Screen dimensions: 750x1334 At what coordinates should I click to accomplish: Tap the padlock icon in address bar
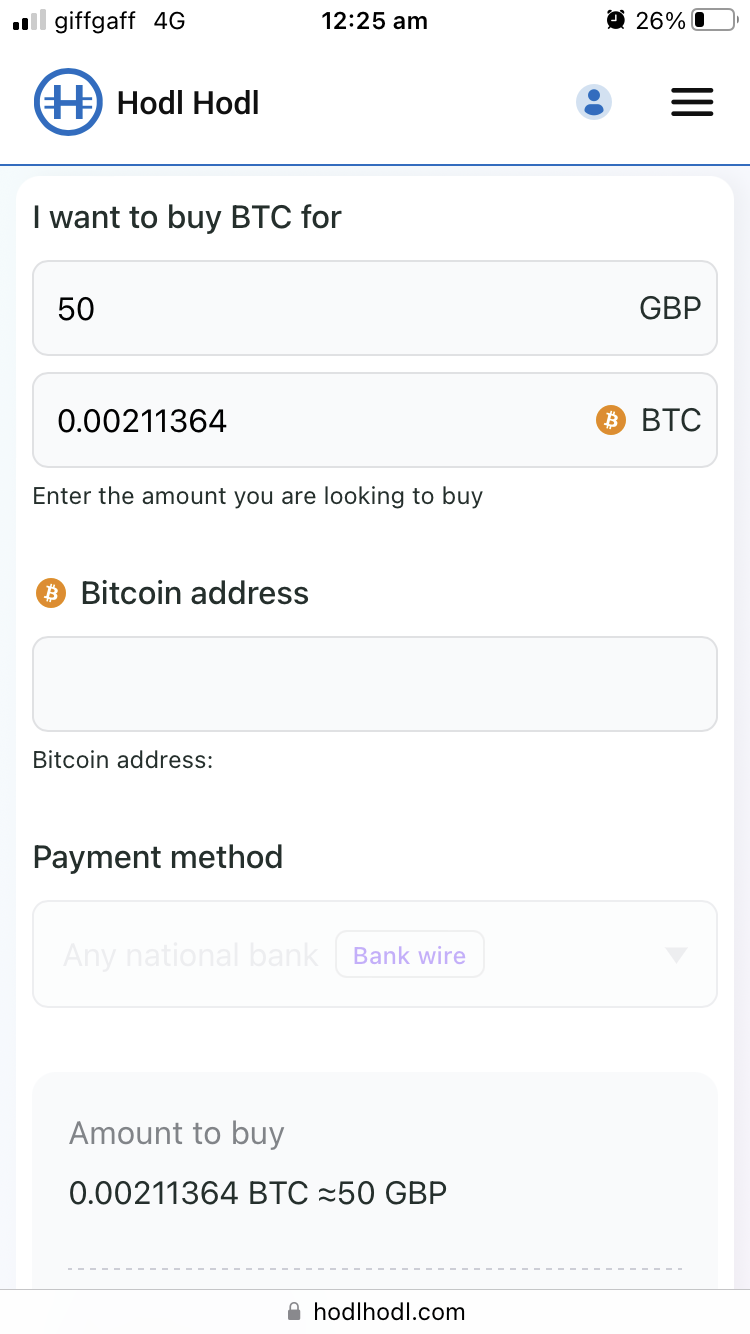294,1311
